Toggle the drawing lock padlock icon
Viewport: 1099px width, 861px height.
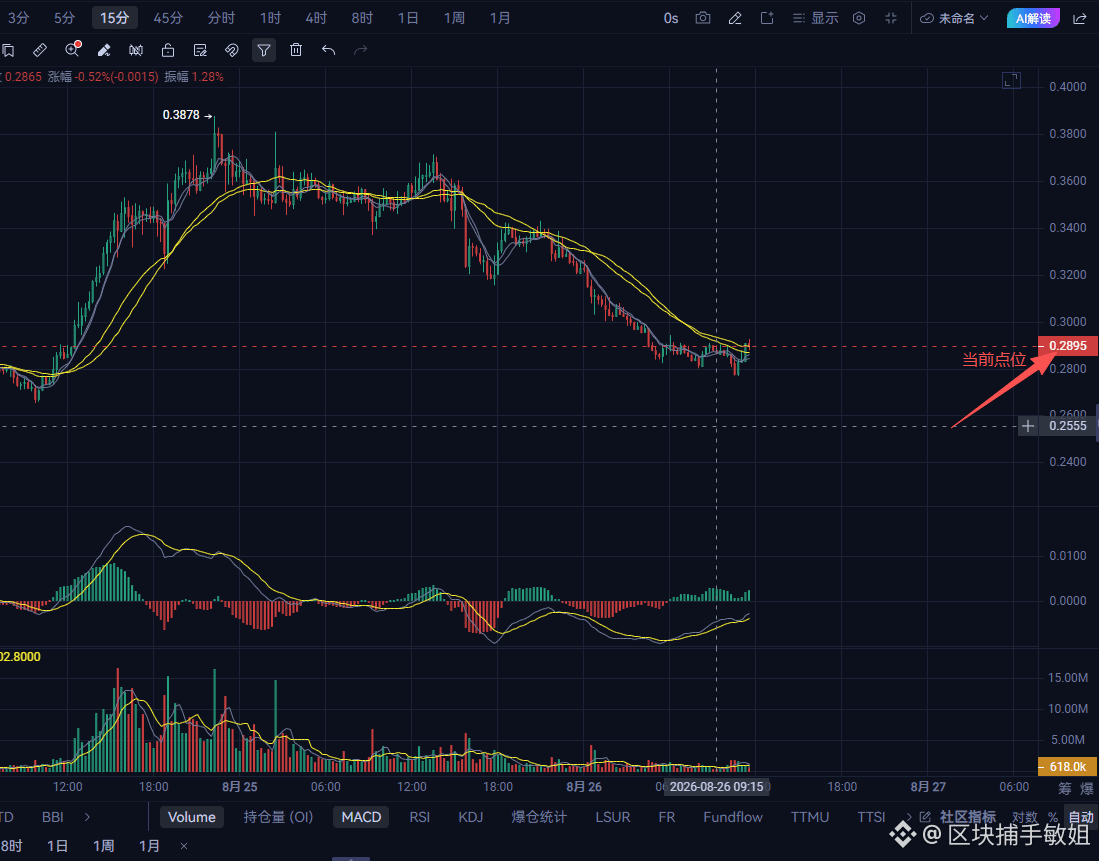(x=168, y=50)
